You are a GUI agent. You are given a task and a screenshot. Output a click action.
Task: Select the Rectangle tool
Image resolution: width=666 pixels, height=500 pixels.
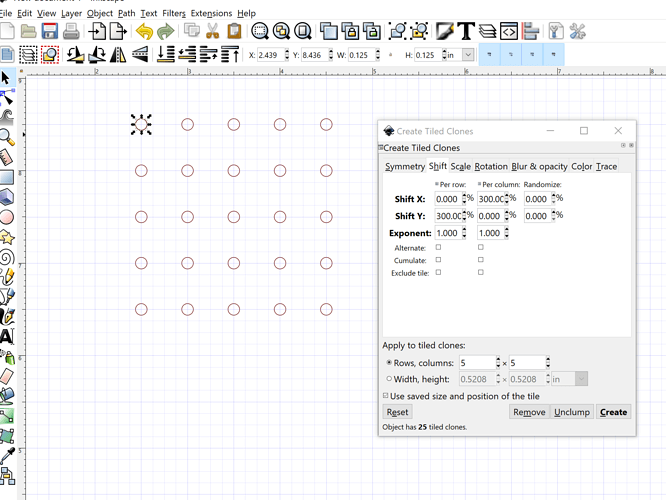tap(7, 177)
